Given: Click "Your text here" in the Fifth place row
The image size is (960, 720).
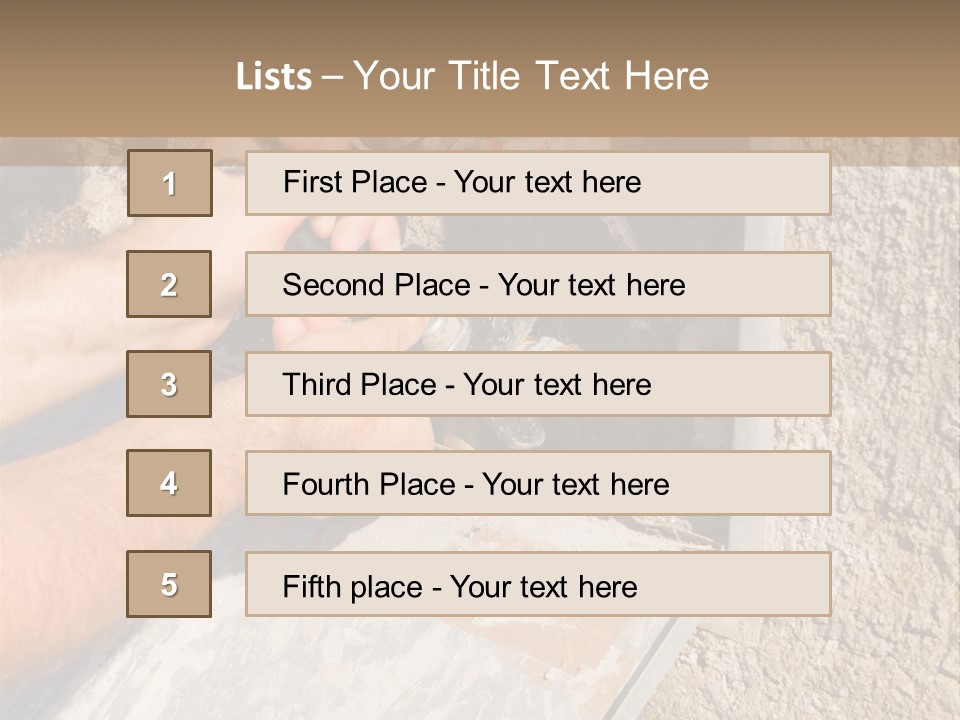Looking at the screenshot, I should (x=543, y=586).
